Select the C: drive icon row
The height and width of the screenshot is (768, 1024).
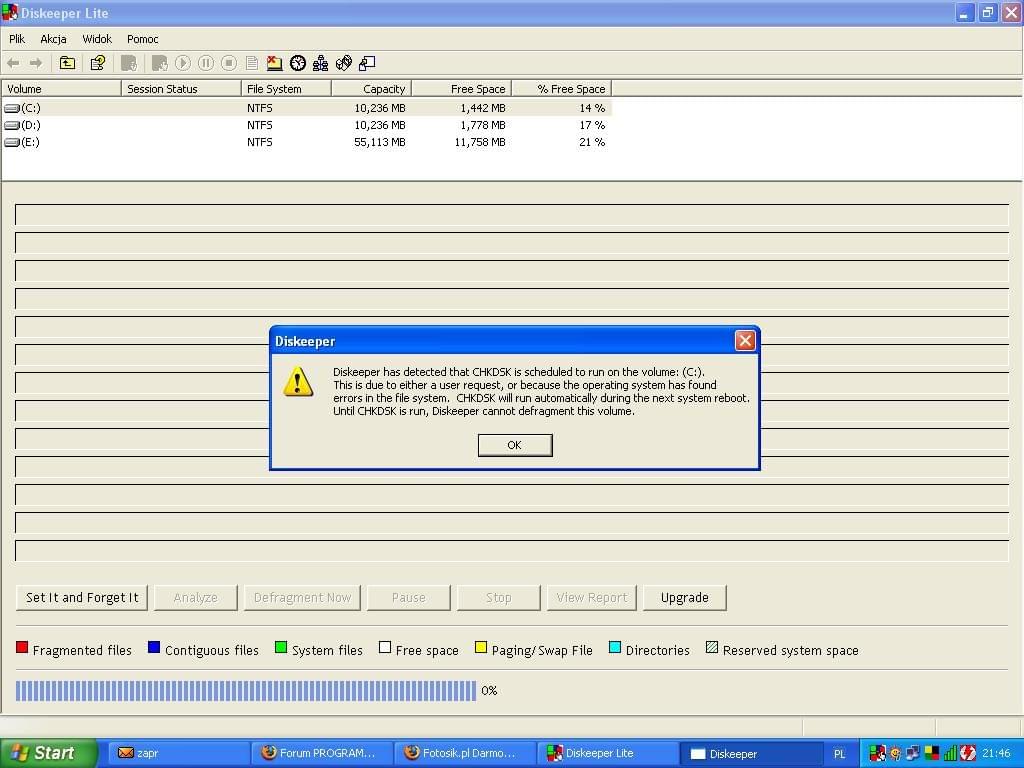coord(306,108)
